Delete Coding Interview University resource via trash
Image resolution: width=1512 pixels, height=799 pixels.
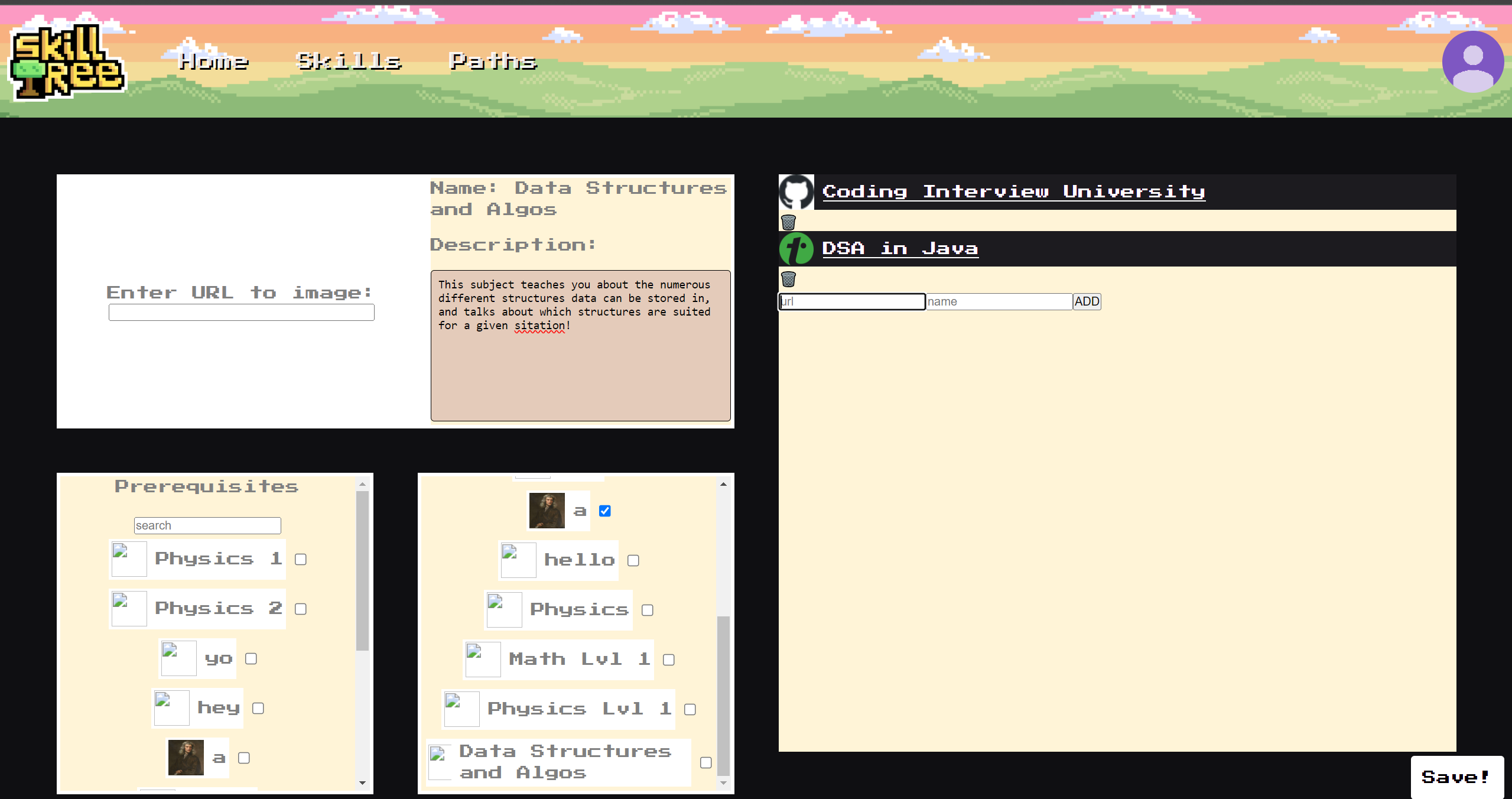(788, 222)
